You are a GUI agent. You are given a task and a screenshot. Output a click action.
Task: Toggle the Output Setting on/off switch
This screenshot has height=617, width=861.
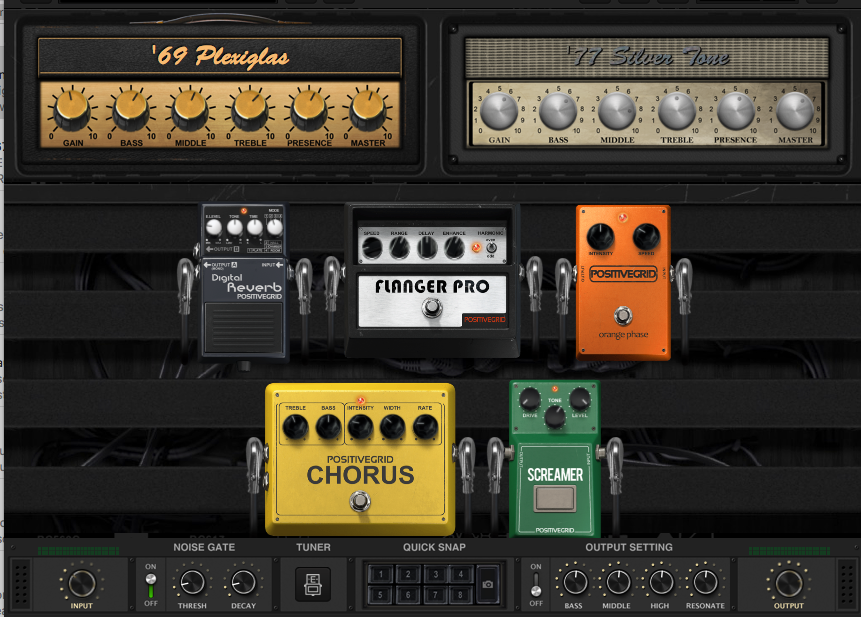(x=536, y=585)
